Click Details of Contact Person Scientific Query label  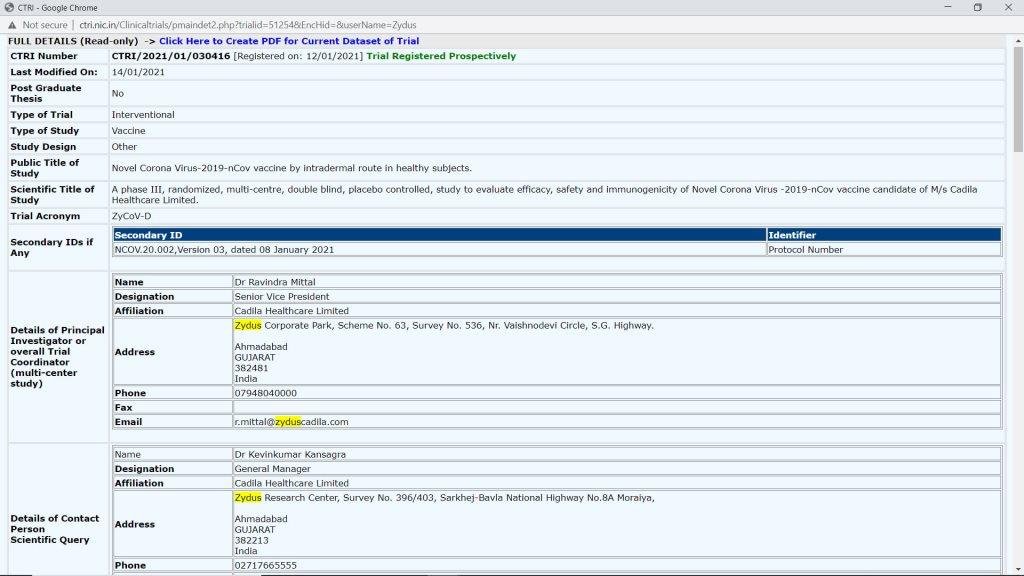point(55,529)
